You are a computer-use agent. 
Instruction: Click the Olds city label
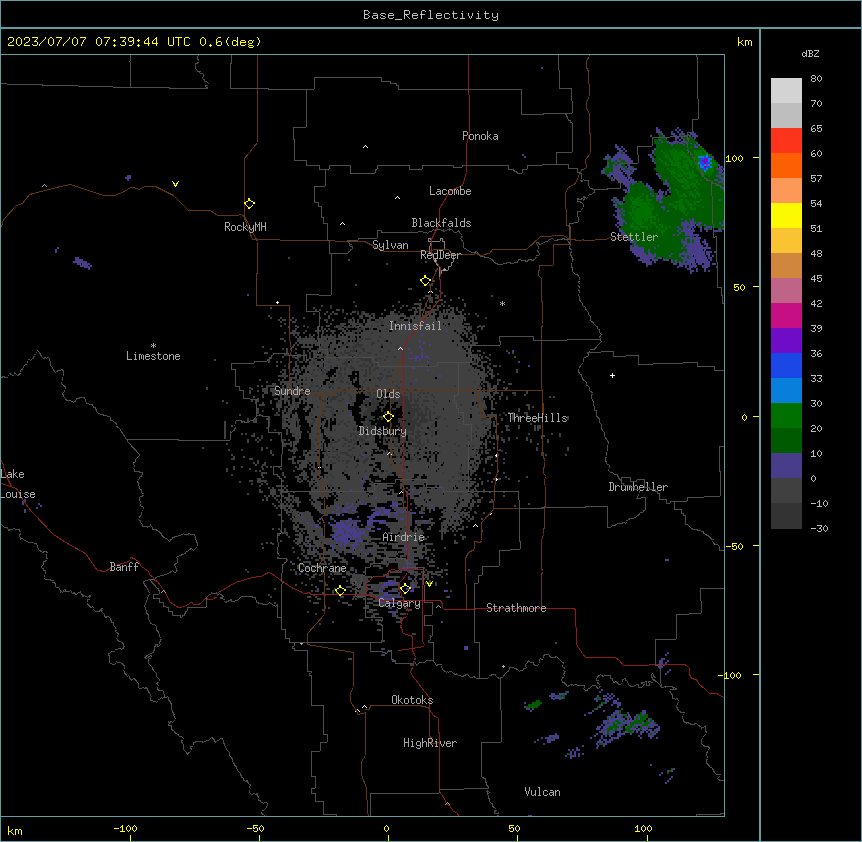click(x=388, y=394)
